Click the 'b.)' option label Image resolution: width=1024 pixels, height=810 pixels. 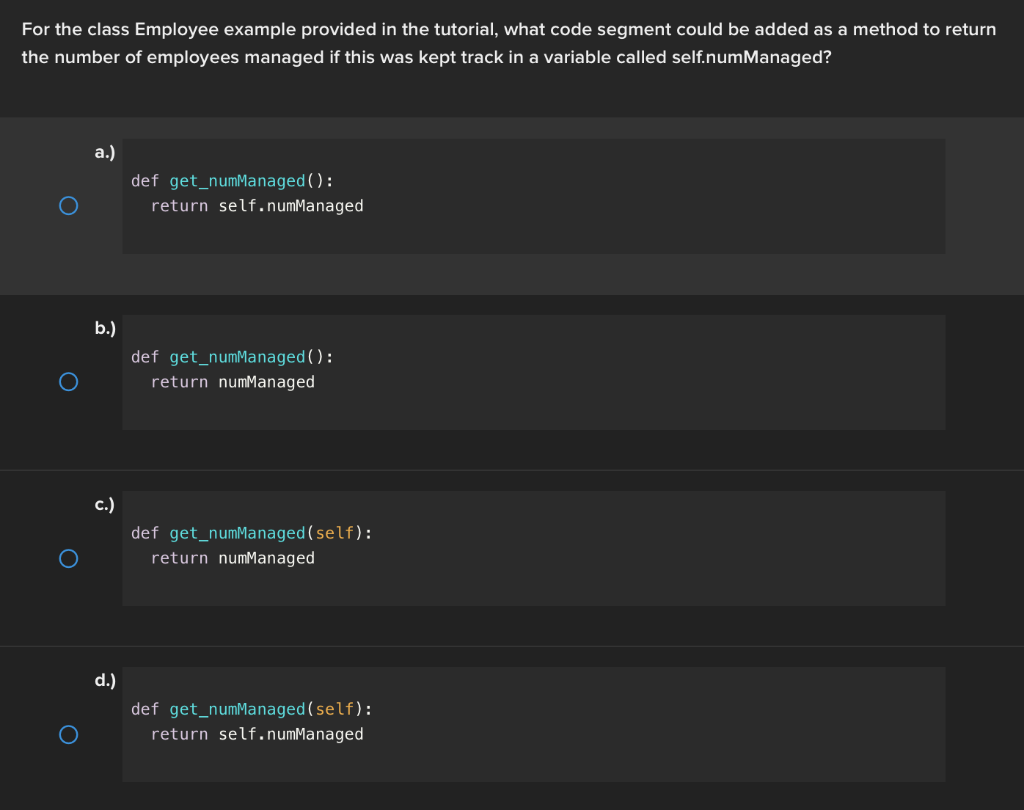pos(104,328)
